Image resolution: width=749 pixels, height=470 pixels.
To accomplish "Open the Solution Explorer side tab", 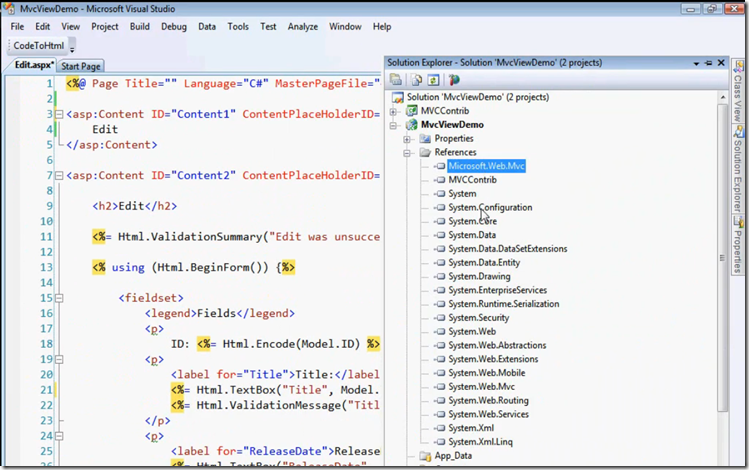I will click(x=738, y=169).
